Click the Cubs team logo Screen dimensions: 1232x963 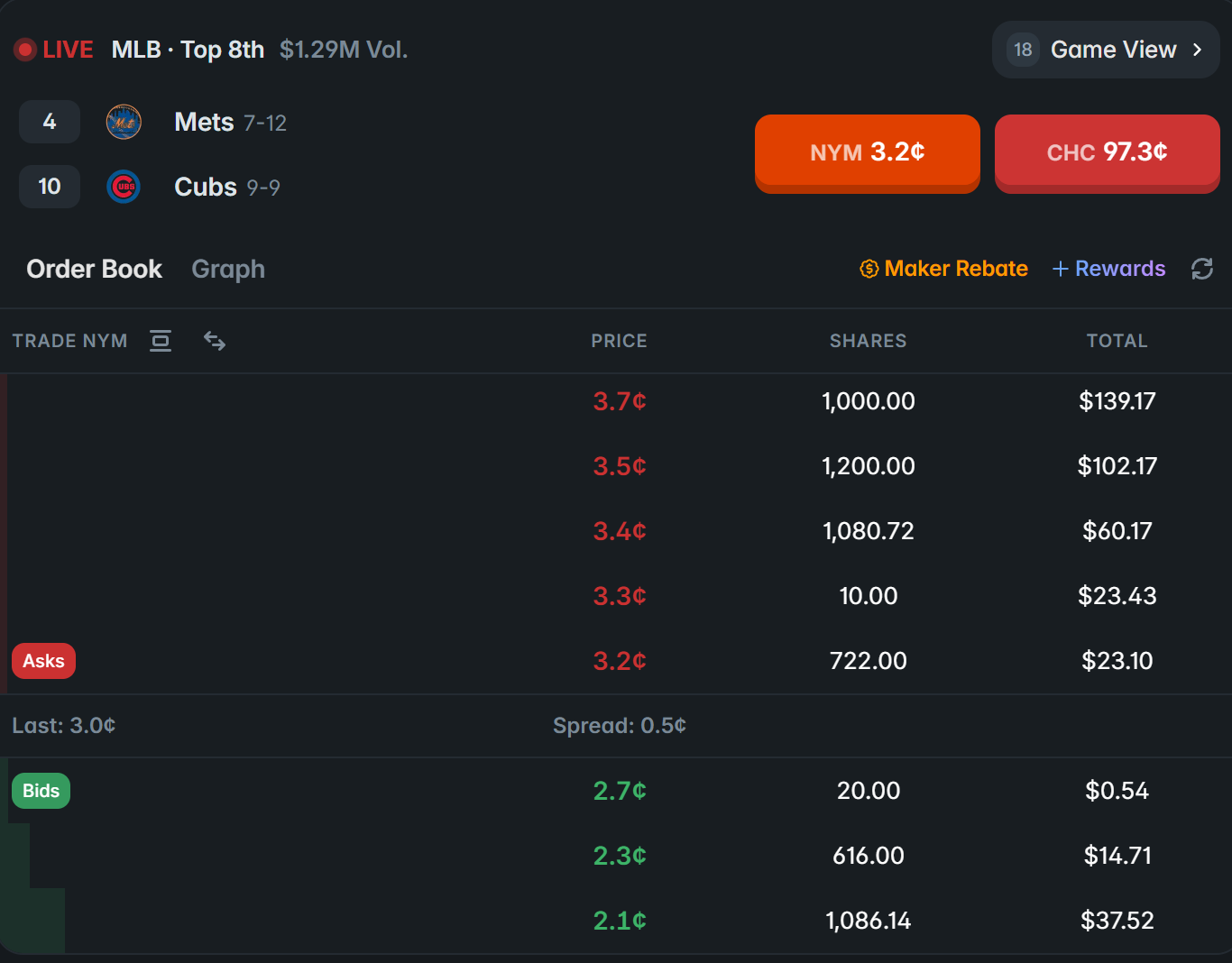pyautogui.click(x=124, y=187)
